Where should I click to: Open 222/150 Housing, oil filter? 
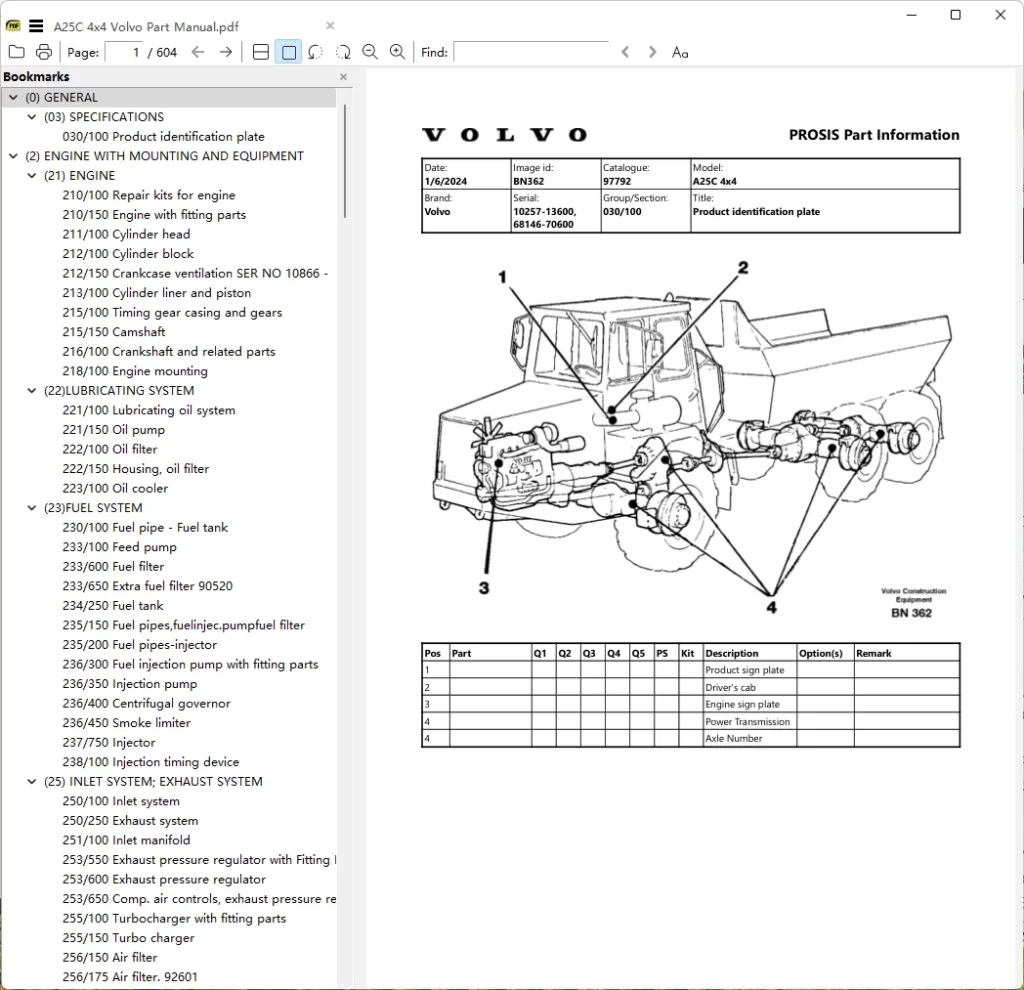click(136, 468)
